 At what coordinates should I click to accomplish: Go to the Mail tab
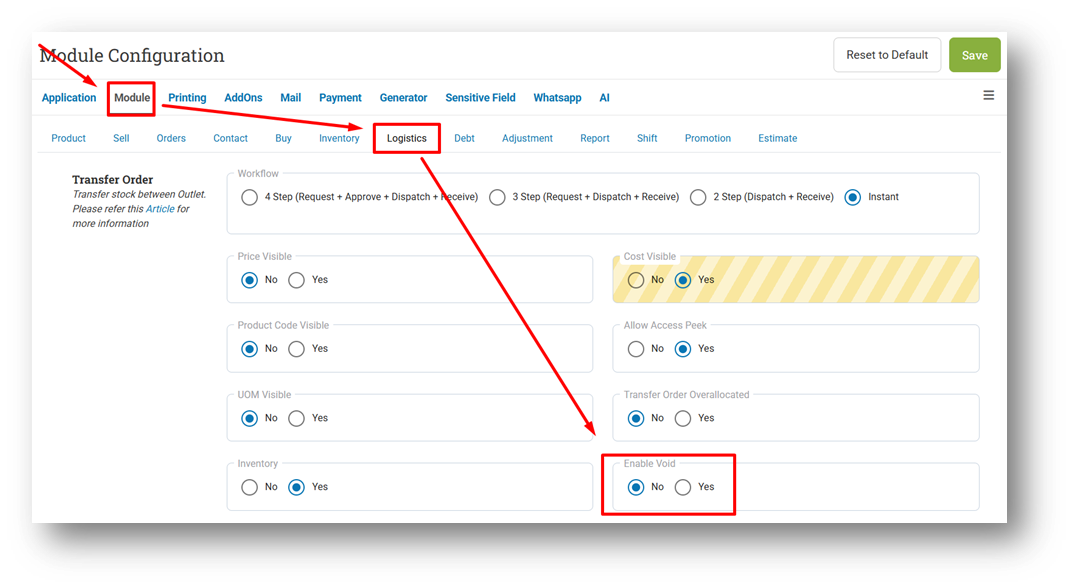(x=291, y=98)
